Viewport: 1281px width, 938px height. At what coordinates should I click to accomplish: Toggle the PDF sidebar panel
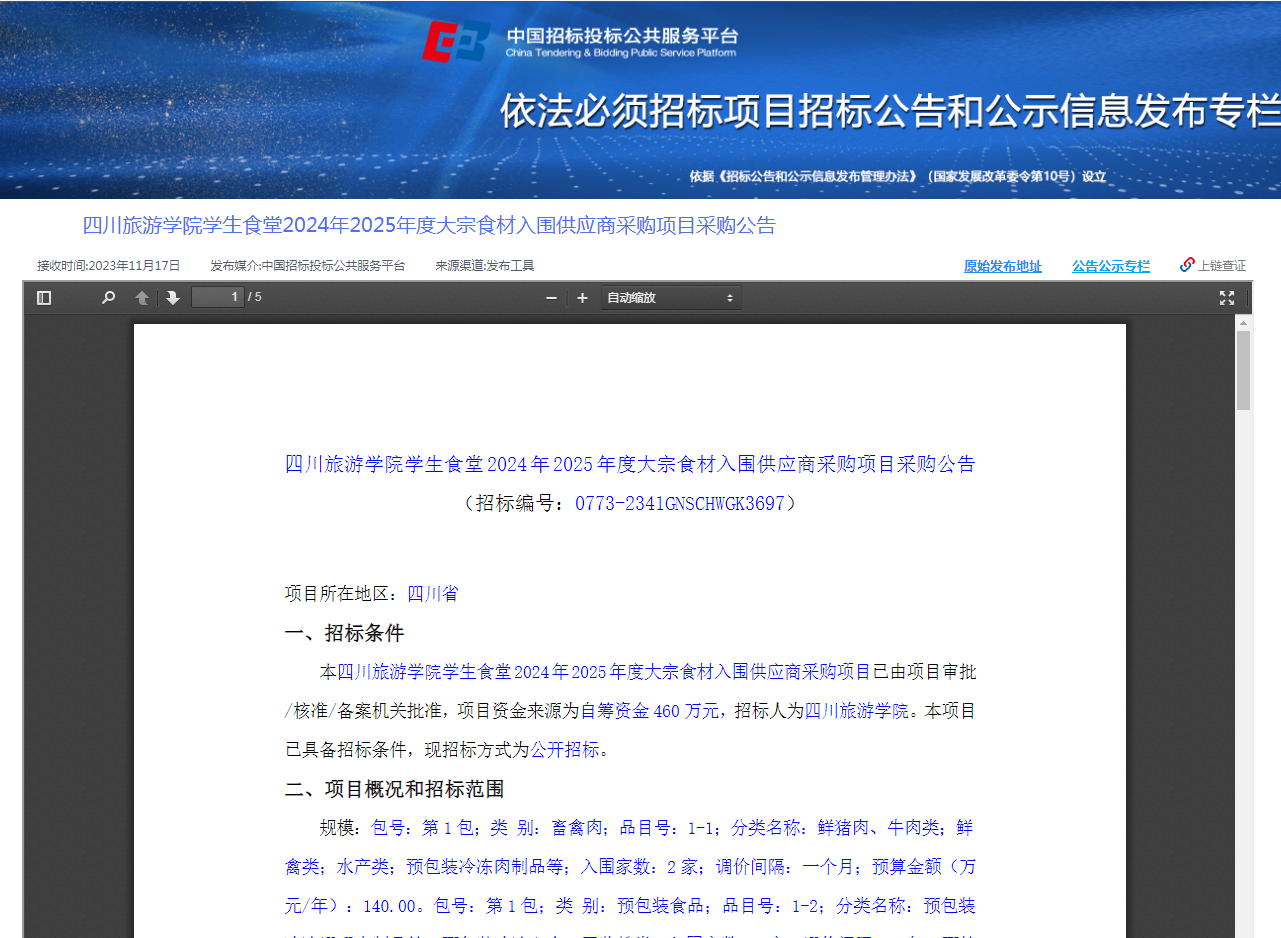point(44,298)
